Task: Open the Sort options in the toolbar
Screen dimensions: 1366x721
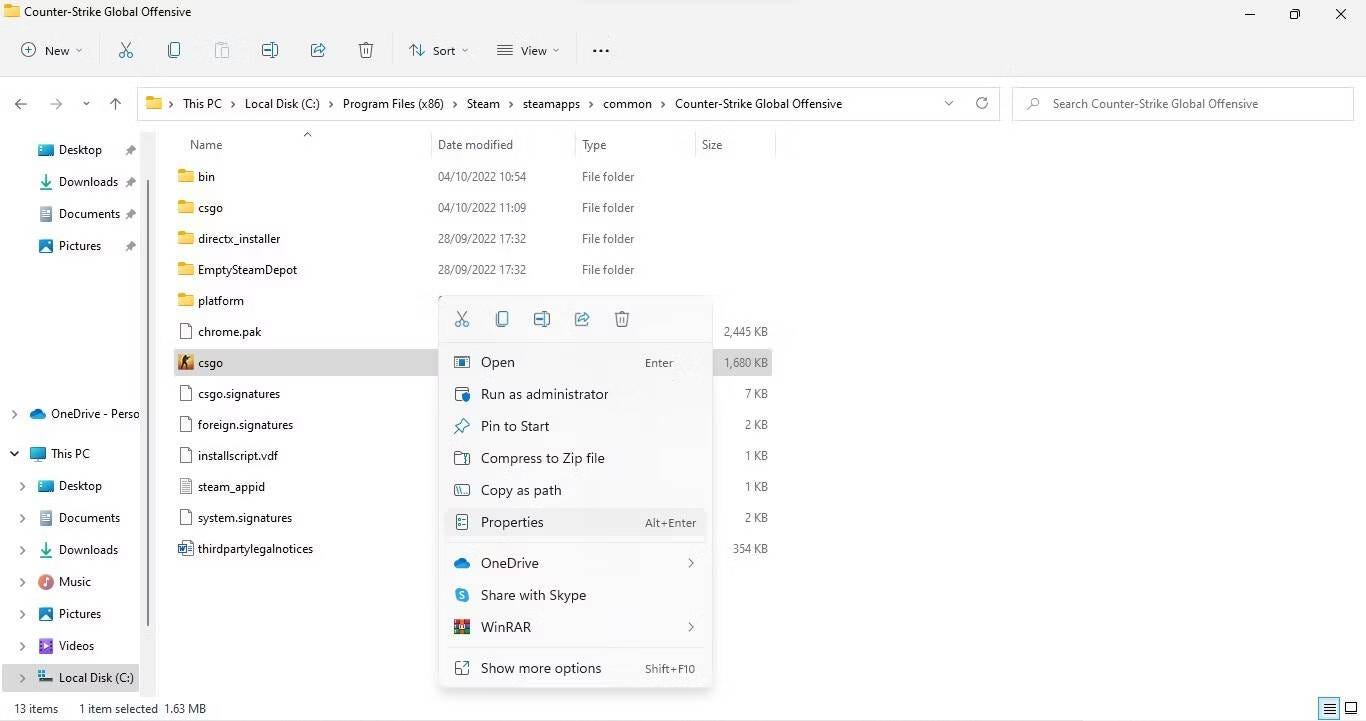Action: (x=438, y=50)
